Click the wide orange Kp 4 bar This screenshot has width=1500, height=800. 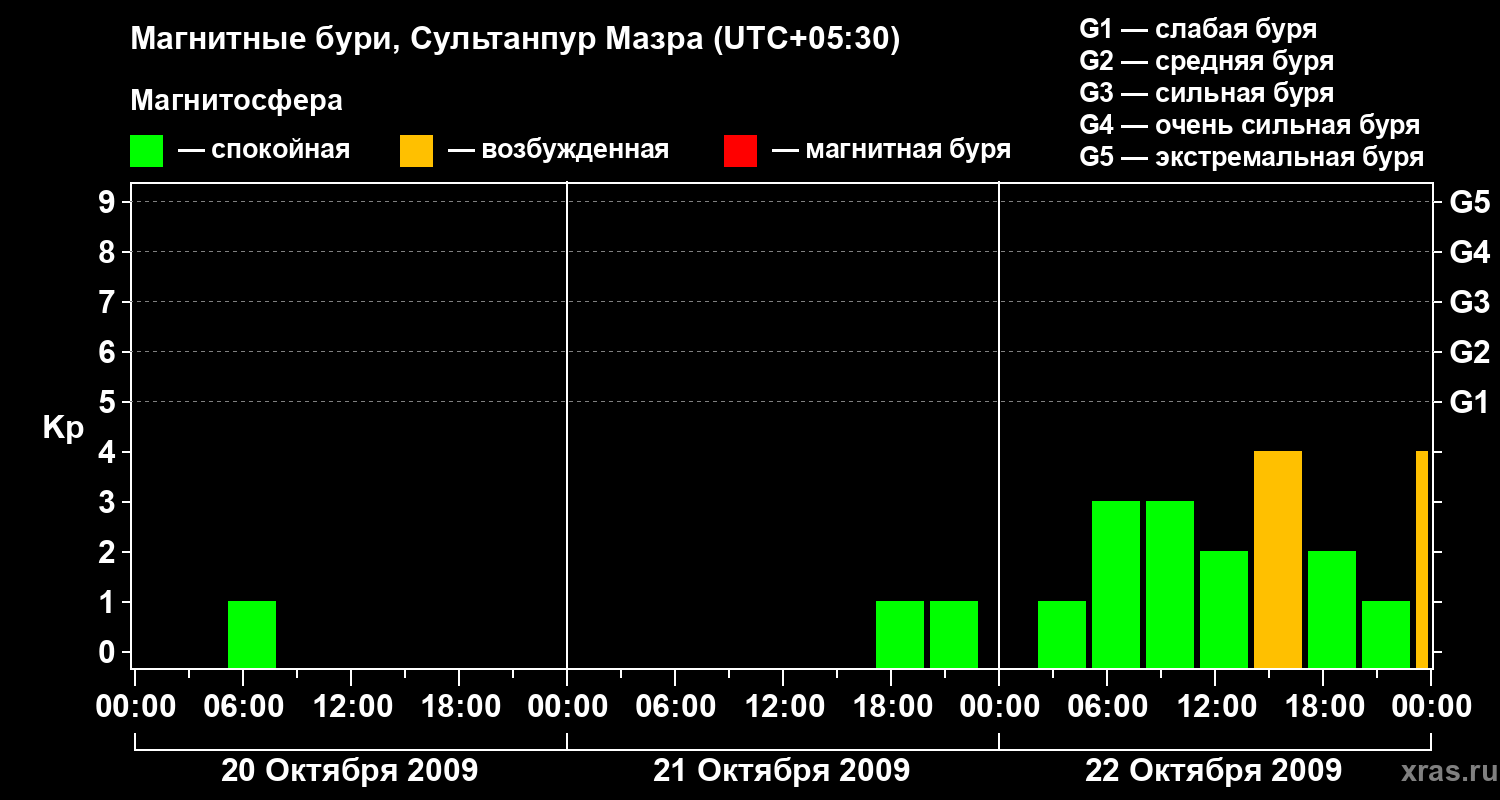pos(1277,559)
